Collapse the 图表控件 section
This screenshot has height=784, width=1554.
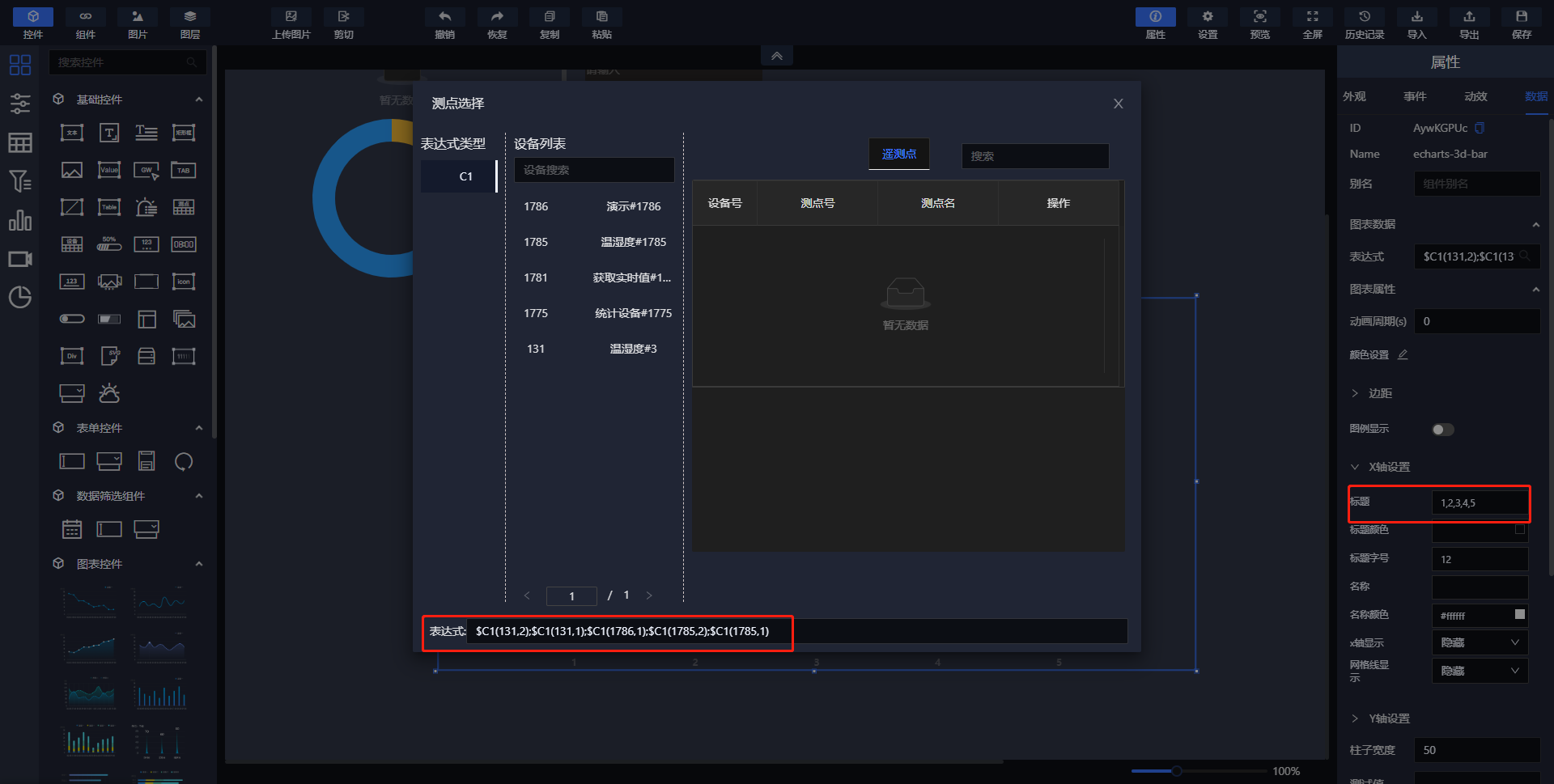tap(199, 564)
